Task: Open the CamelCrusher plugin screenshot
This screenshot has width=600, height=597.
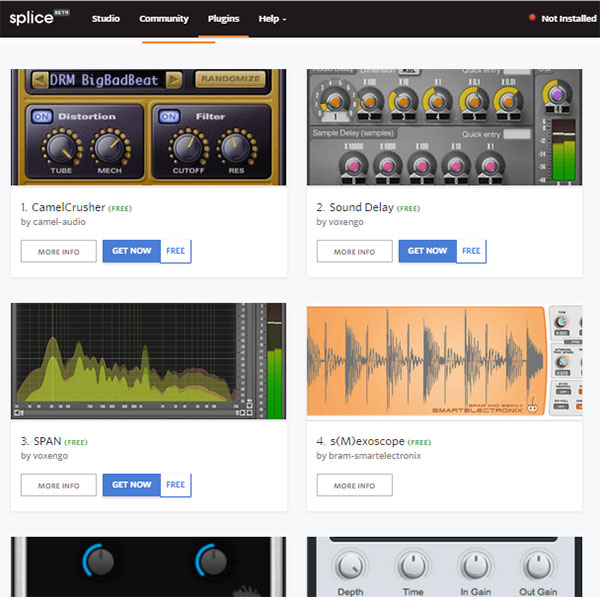Action: [148, 127]
